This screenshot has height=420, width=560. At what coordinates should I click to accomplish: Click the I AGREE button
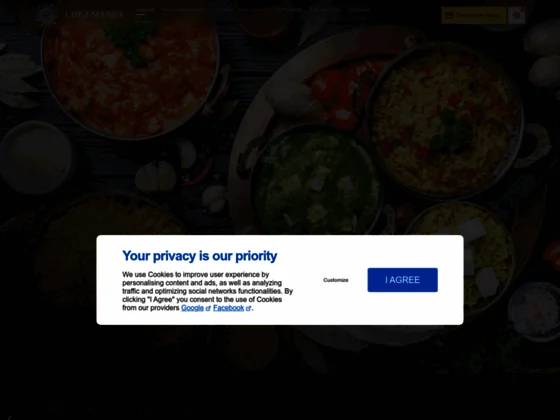(402, 280)
